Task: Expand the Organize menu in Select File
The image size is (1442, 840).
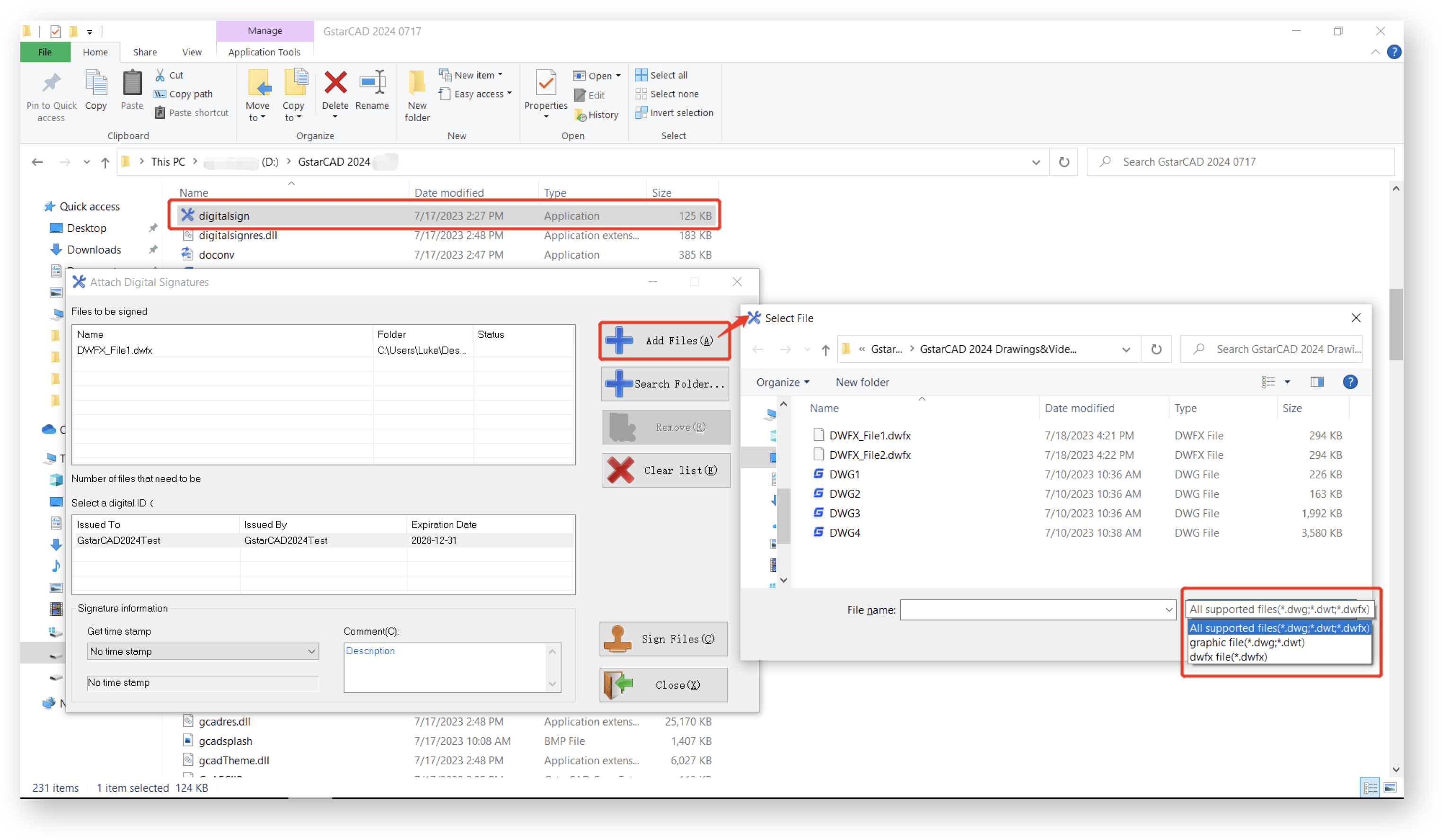Action: click(783, 382)
